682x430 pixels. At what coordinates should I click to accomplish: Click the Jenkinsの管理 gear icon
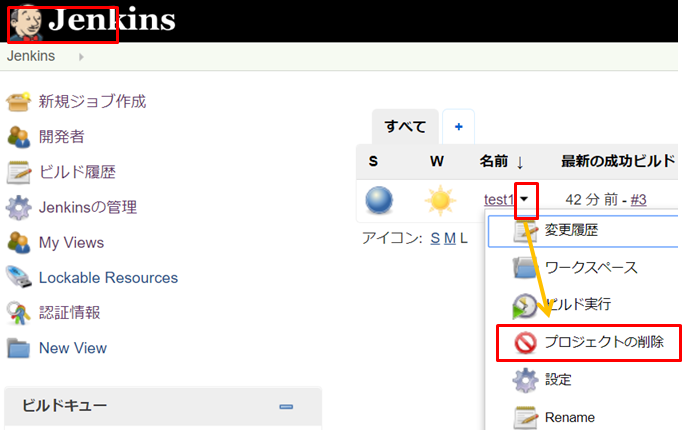coord(18,207)
